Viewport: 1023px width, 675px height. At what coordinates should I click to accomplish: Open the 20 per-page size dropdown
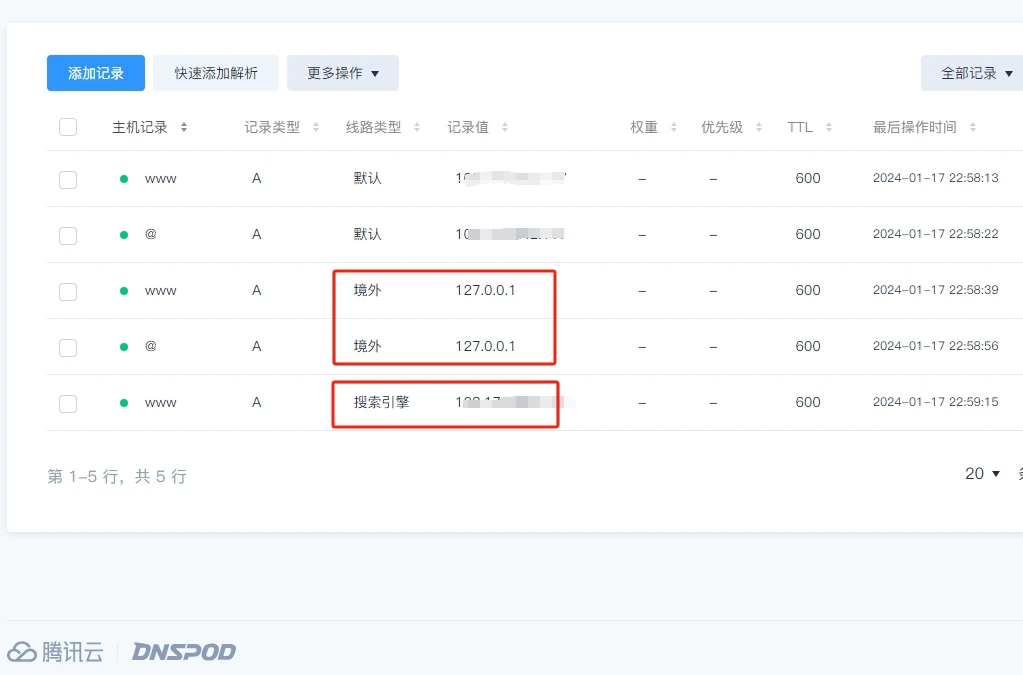(x=982, y=474)
